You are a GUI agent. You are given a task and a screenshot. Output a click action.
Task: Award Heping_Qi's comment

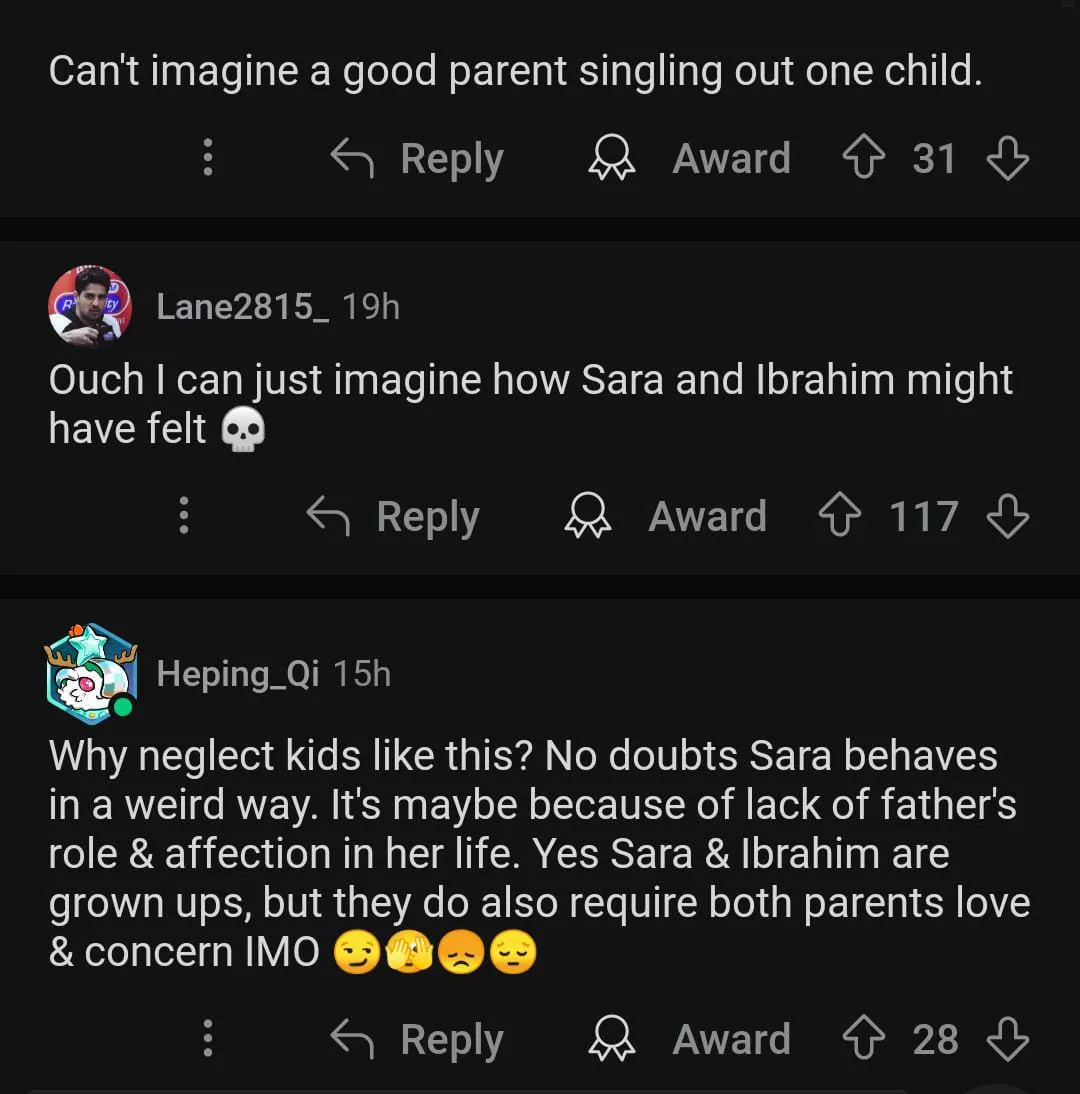pos(690,1040)
